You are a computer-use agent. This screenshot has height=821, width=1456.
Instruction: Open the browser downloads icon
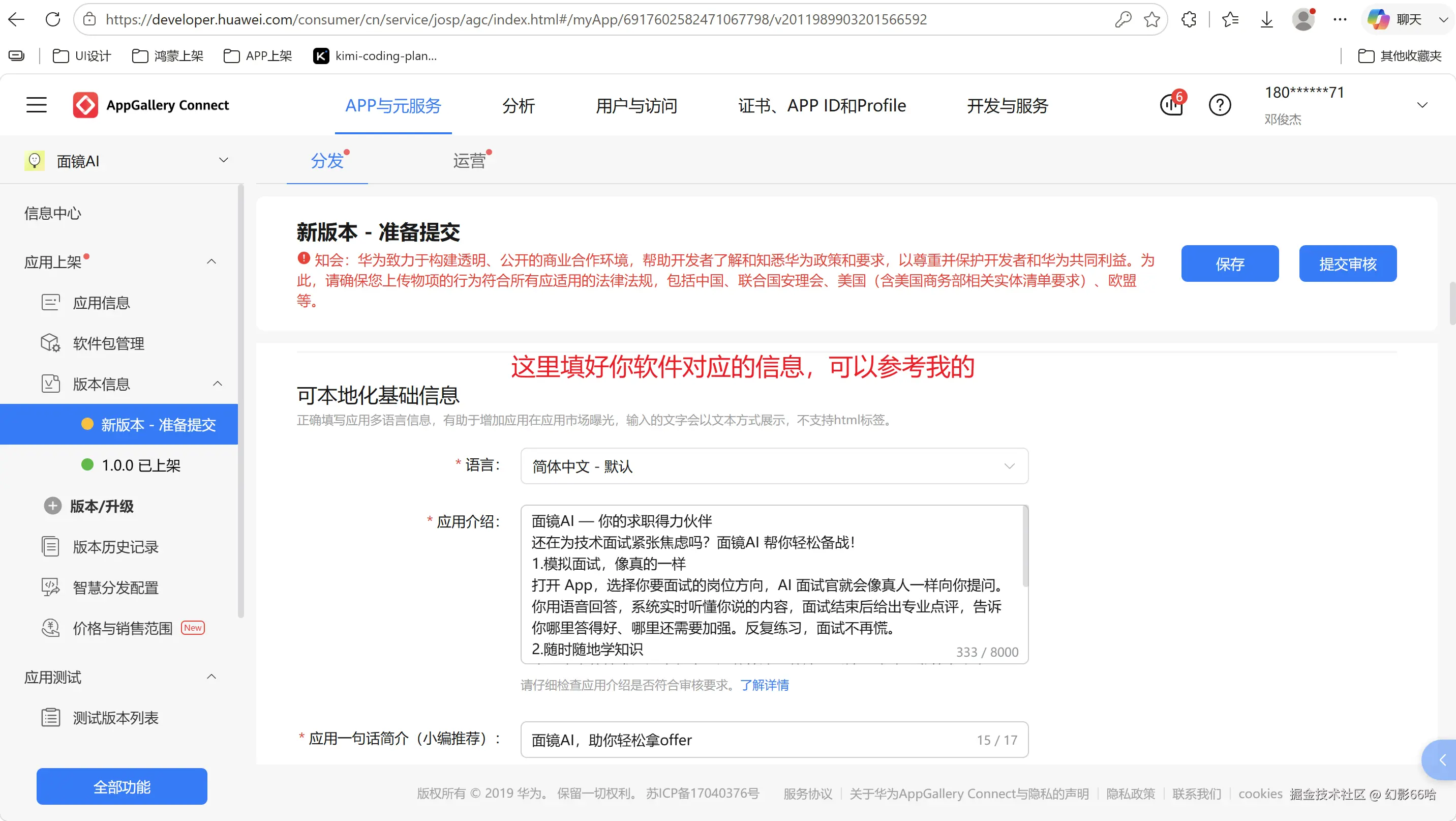click(1267, 19)
